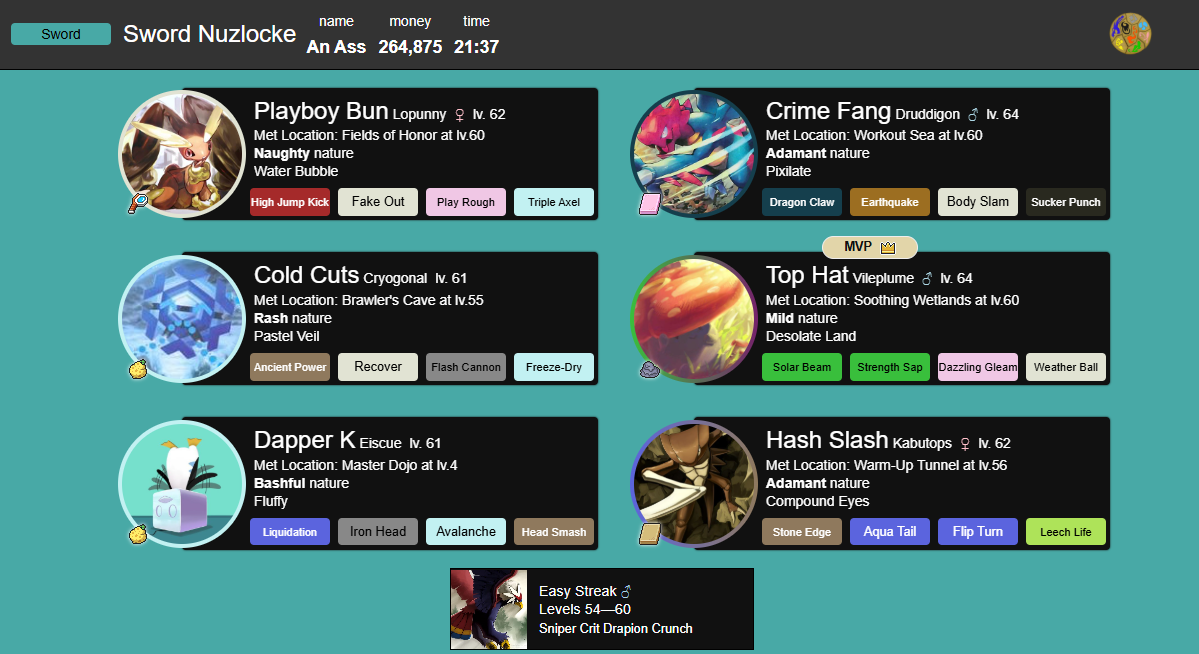Select the Leech Life move
Screen dimensions: 1199x654
tap(1066, 532)
